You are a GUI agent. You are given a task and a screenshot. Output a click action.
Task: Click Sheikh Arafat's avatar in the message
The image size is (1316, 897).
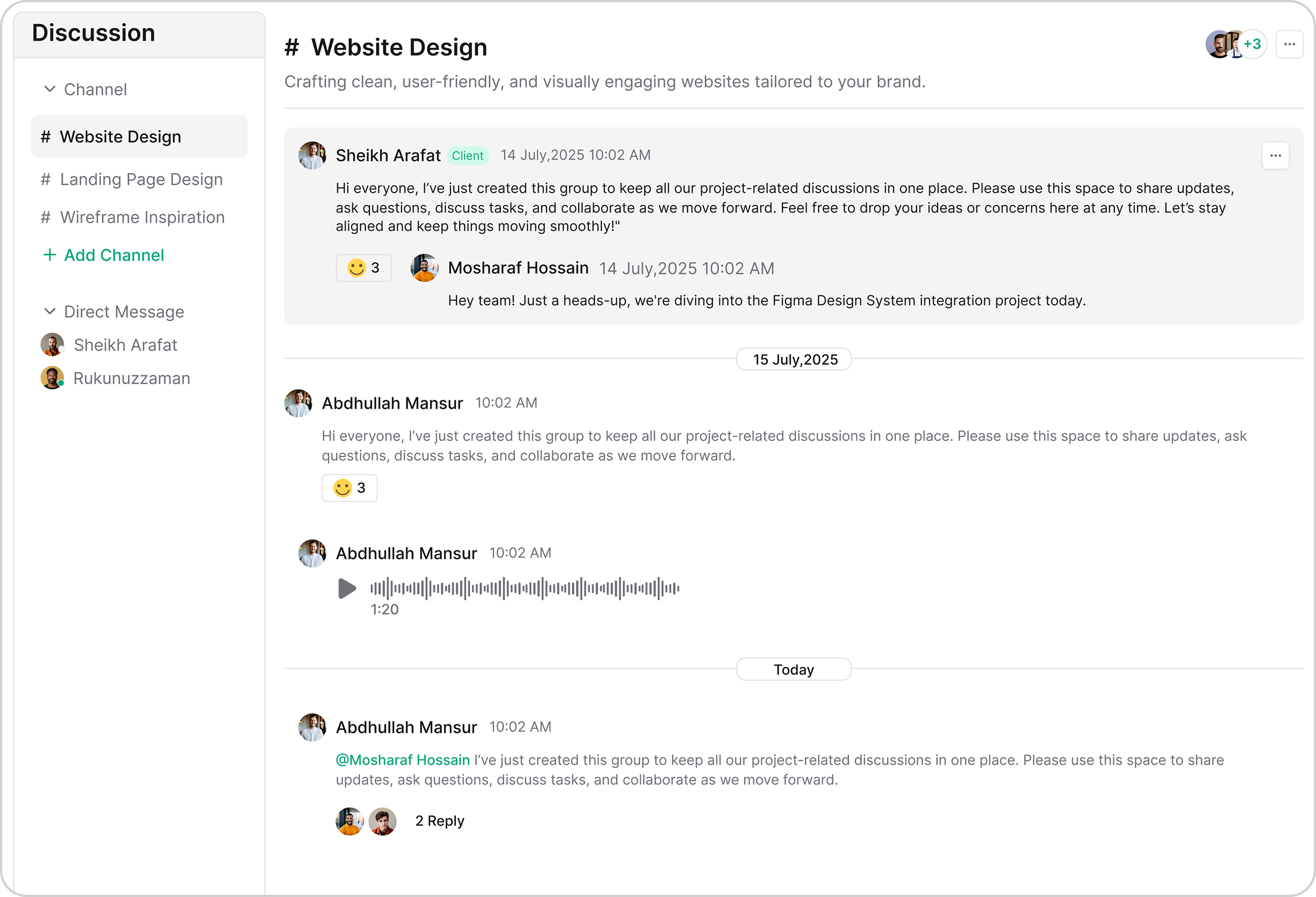(x=312, y=155)
